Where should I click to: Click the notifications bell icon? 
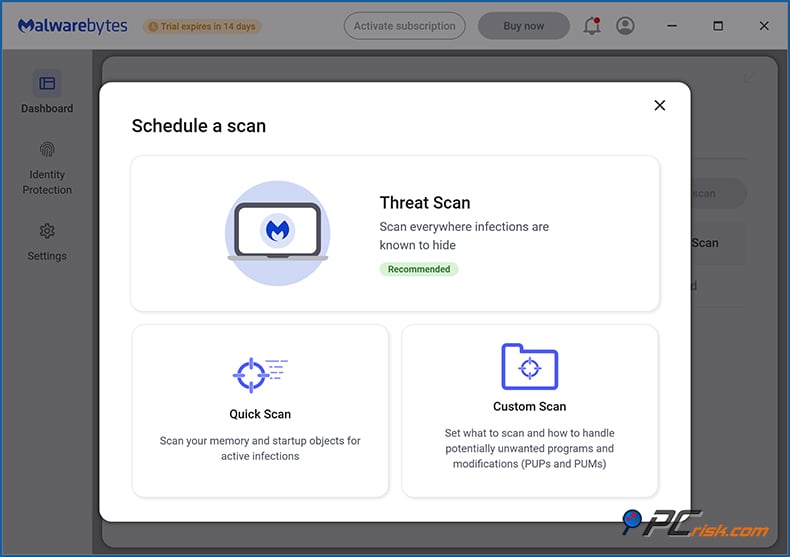[592, 26]
